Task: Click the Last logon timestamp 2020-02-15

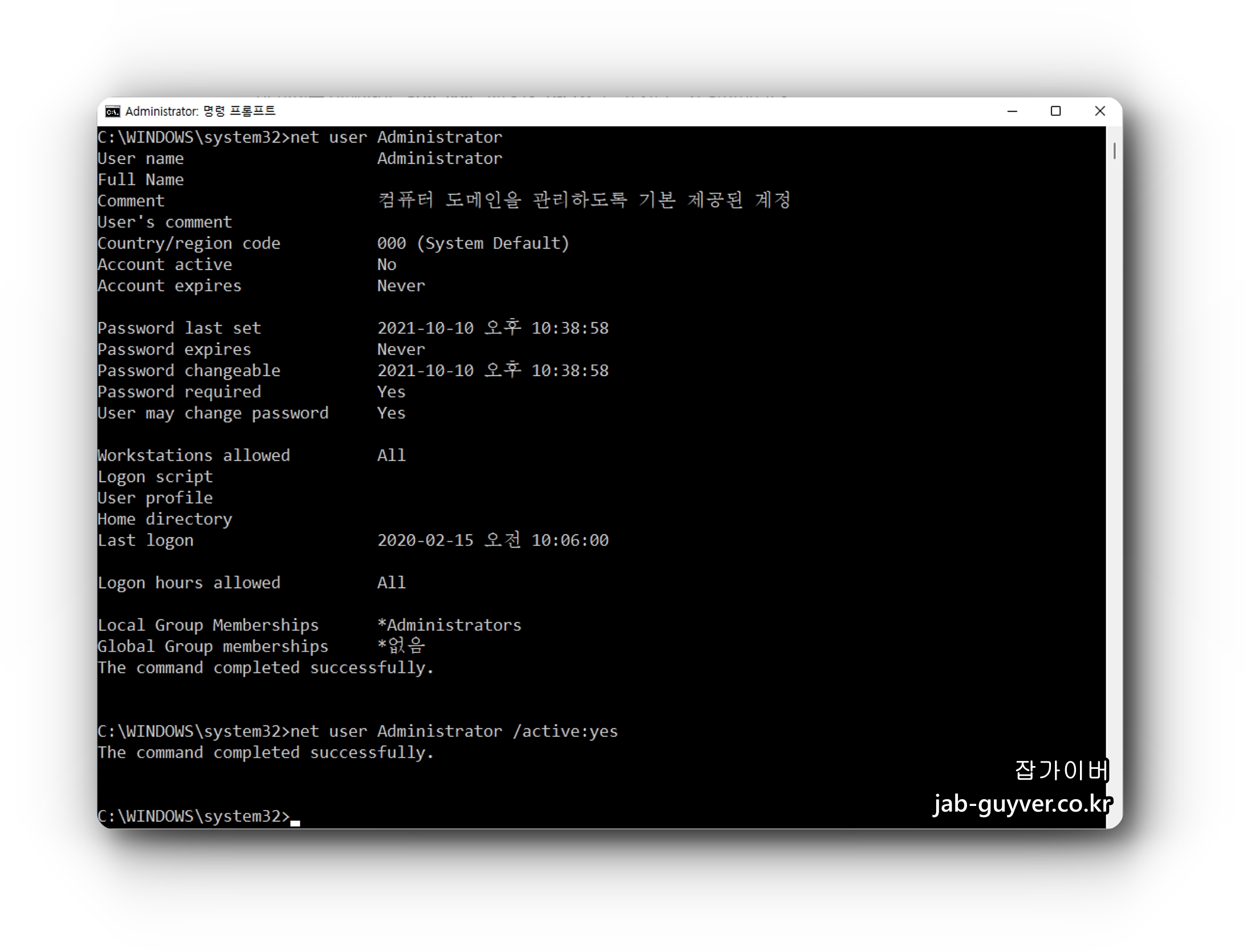Action: pyautogui.click(x=492, y=541)
